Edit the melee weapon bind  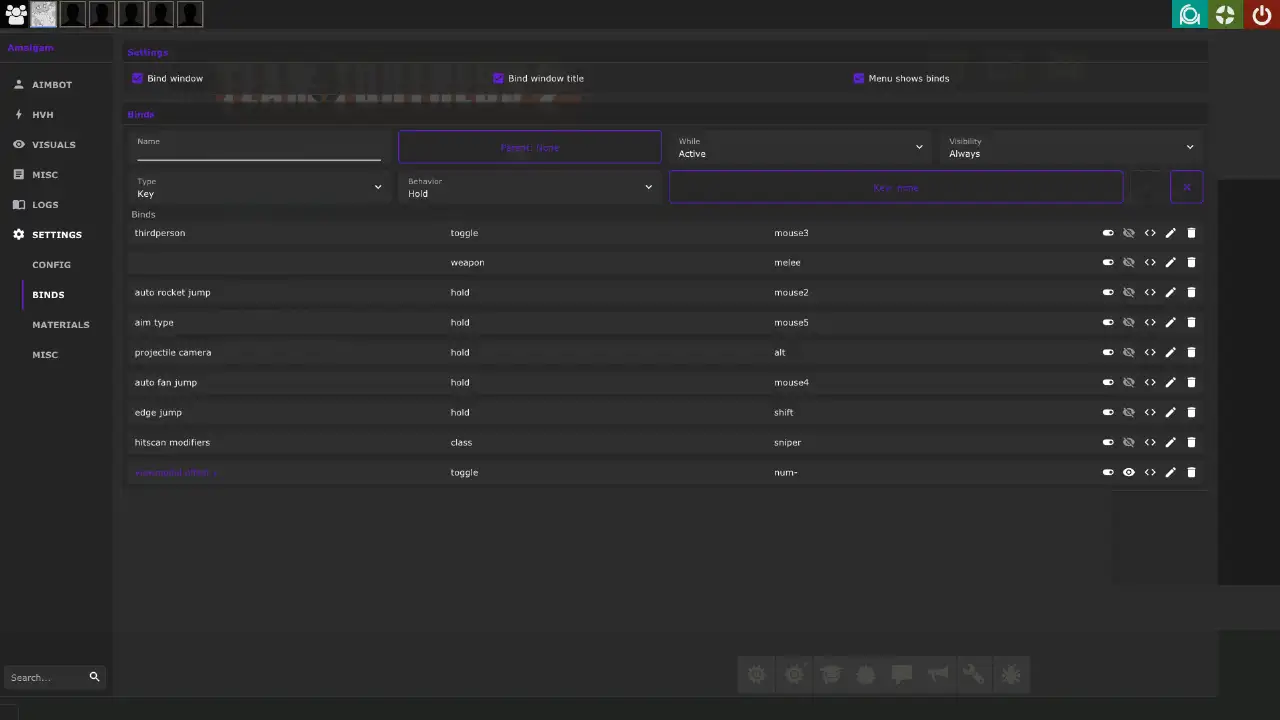coord(1170,263)
